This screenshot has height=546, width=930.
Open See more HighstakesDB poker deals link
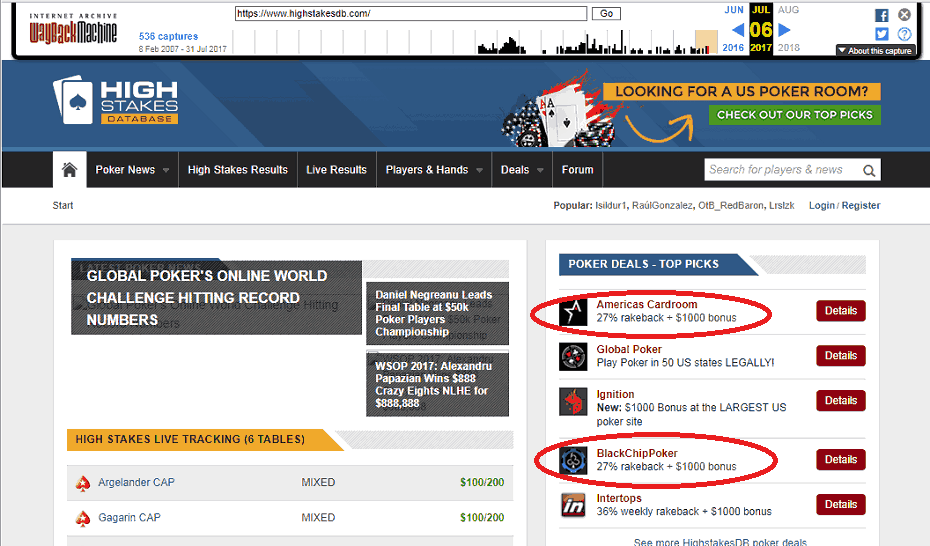tap(720, 541)
